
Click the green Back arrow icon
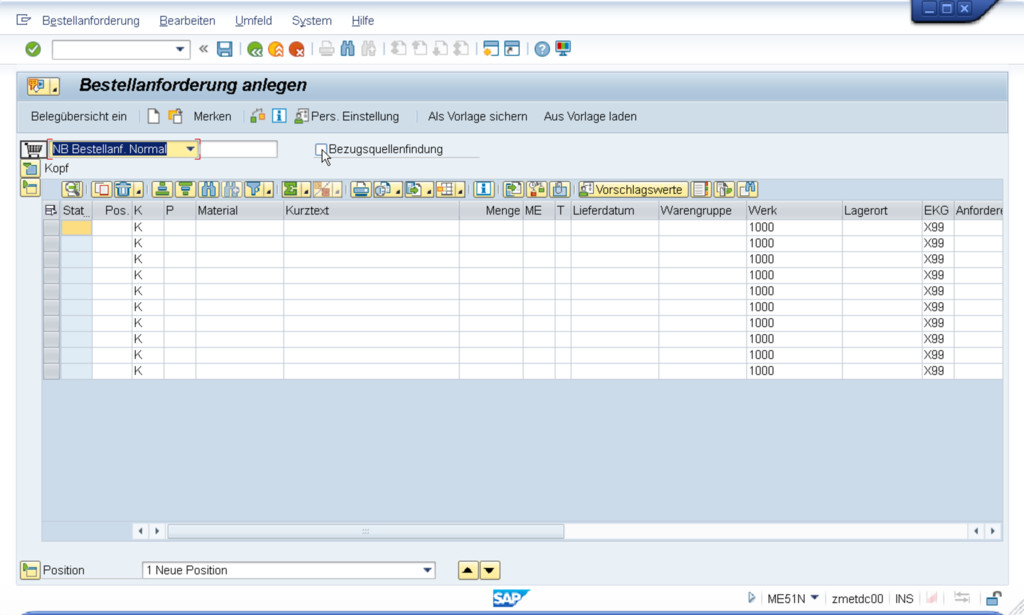[255, 49]
